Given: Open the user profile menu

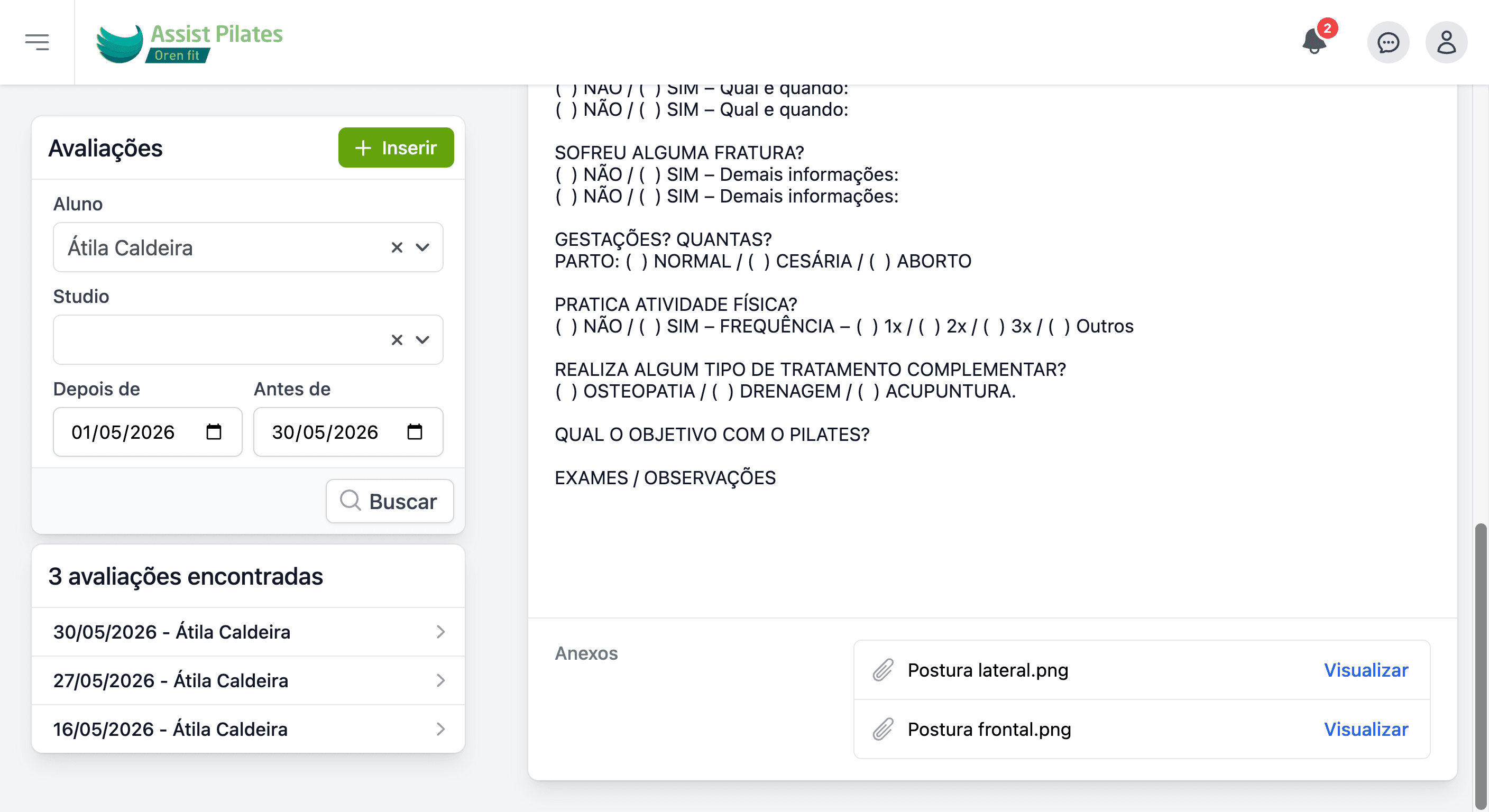Looking at the screenshot, I should [x=1446, y=42].
